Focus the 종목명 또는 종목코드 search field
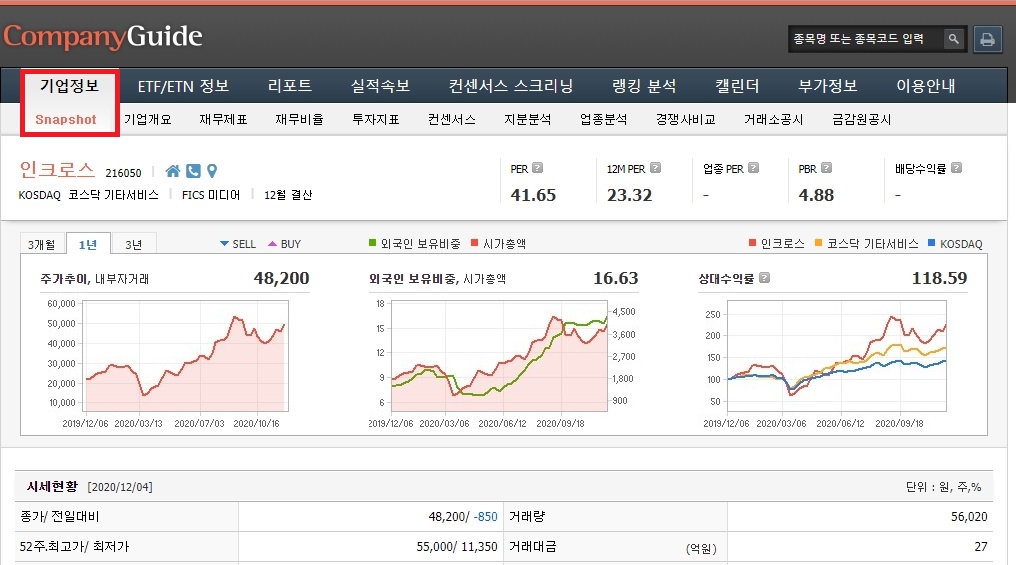 pos(866,39)
